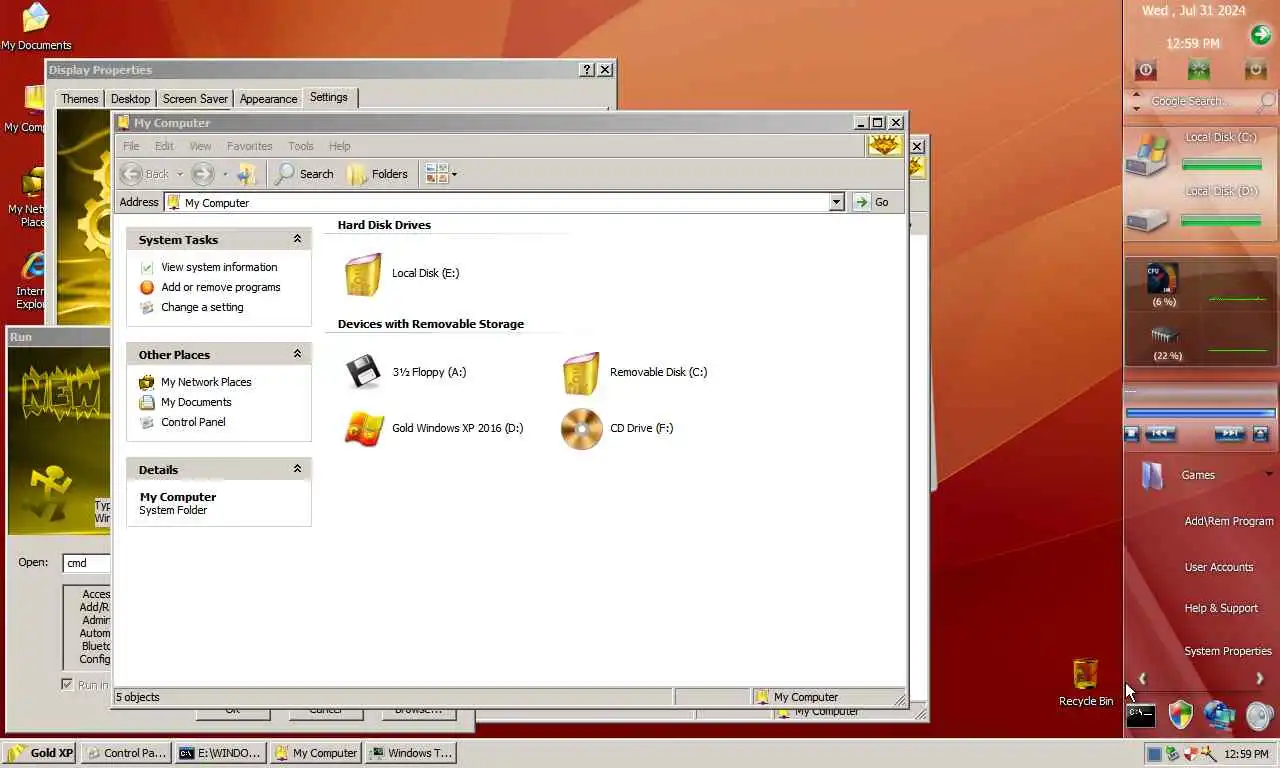Switch to E:\WINDO... command prompt taskbar button
Image resolution: width=1280 pixels, height=768 pixels.
tap(220, 753)
